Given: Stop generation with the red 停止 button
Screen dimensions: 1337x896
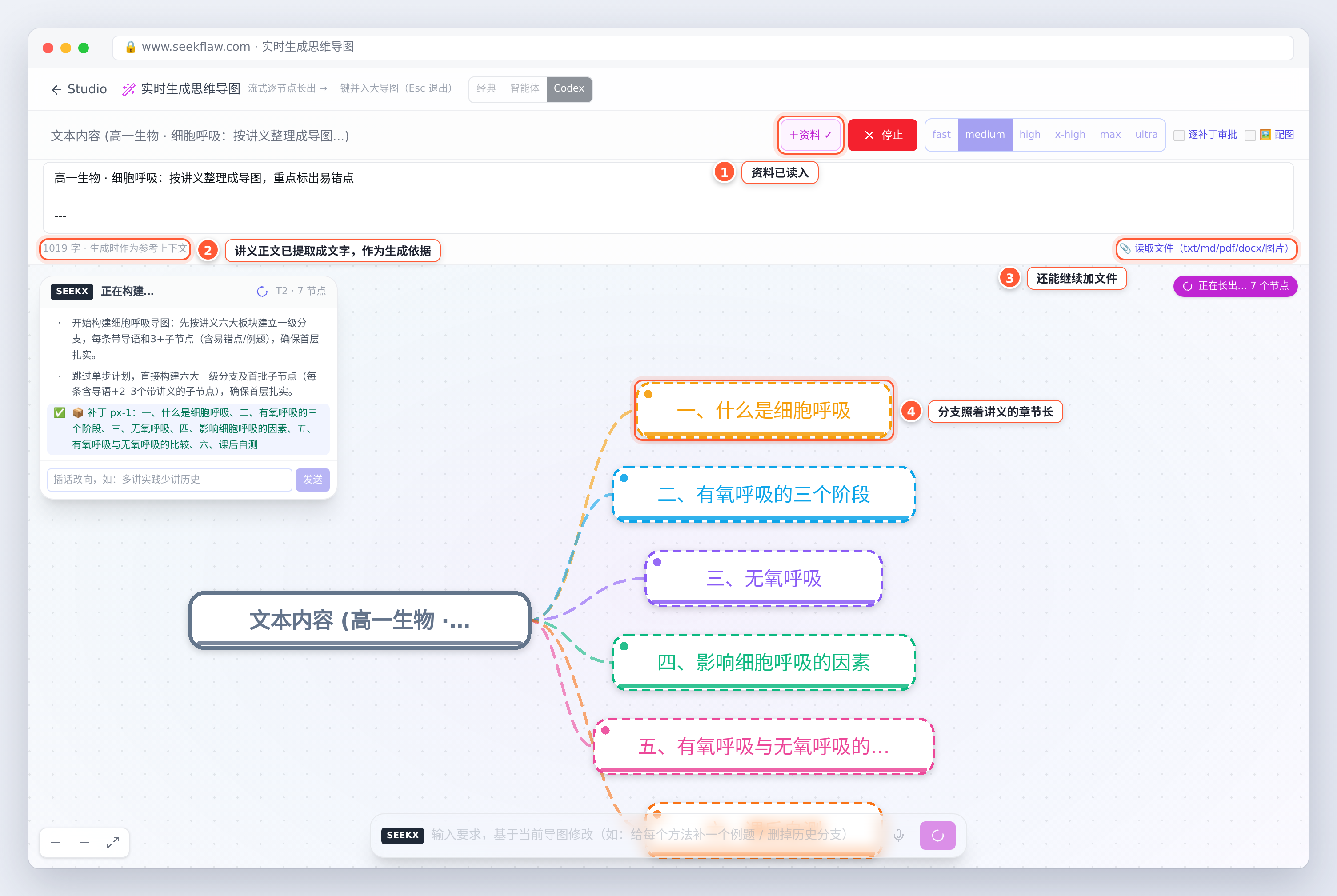Looking at the screenshot, I should [883, 136].
